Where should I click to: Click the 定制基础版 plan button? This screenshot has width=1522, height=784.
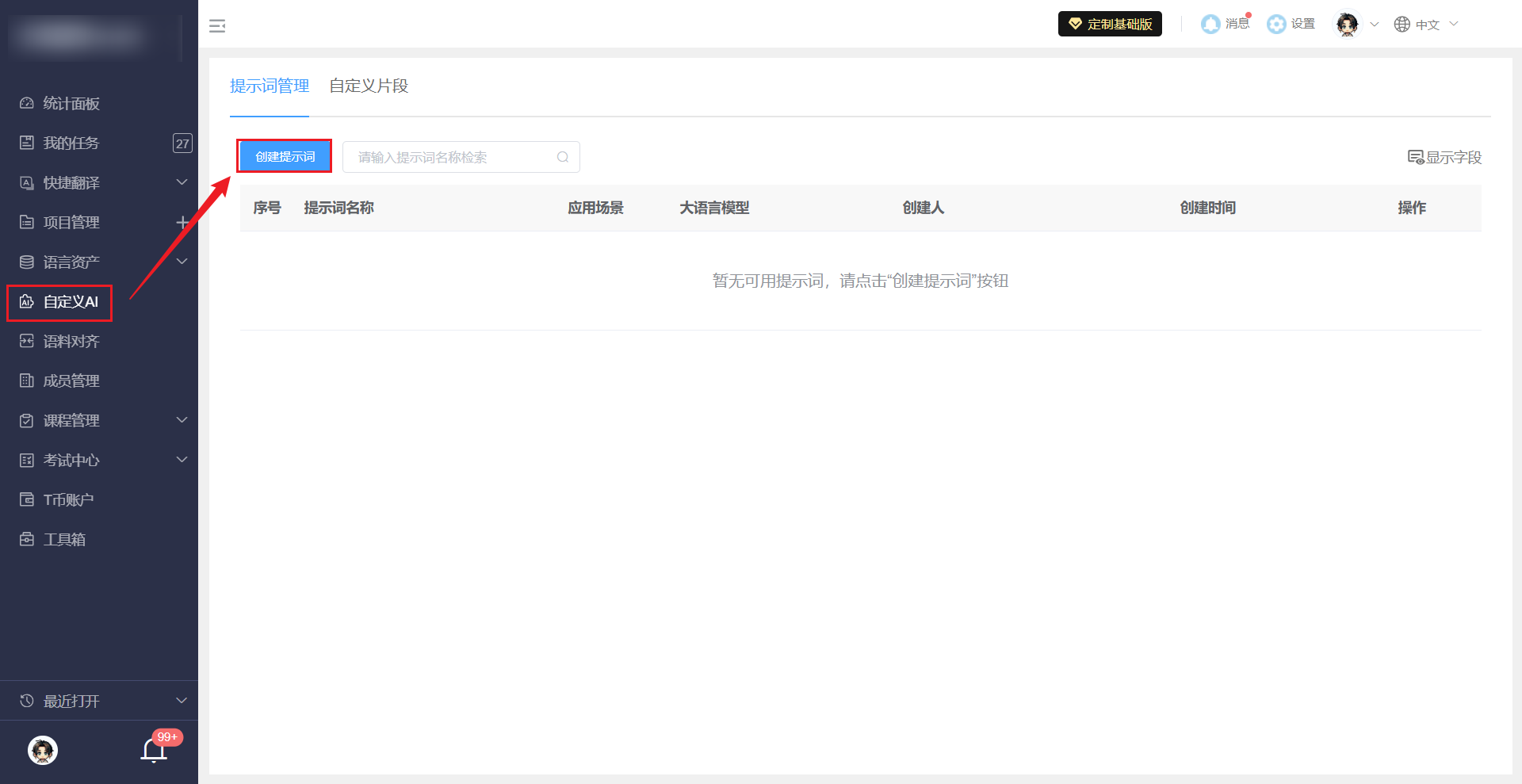(1110, 24)
